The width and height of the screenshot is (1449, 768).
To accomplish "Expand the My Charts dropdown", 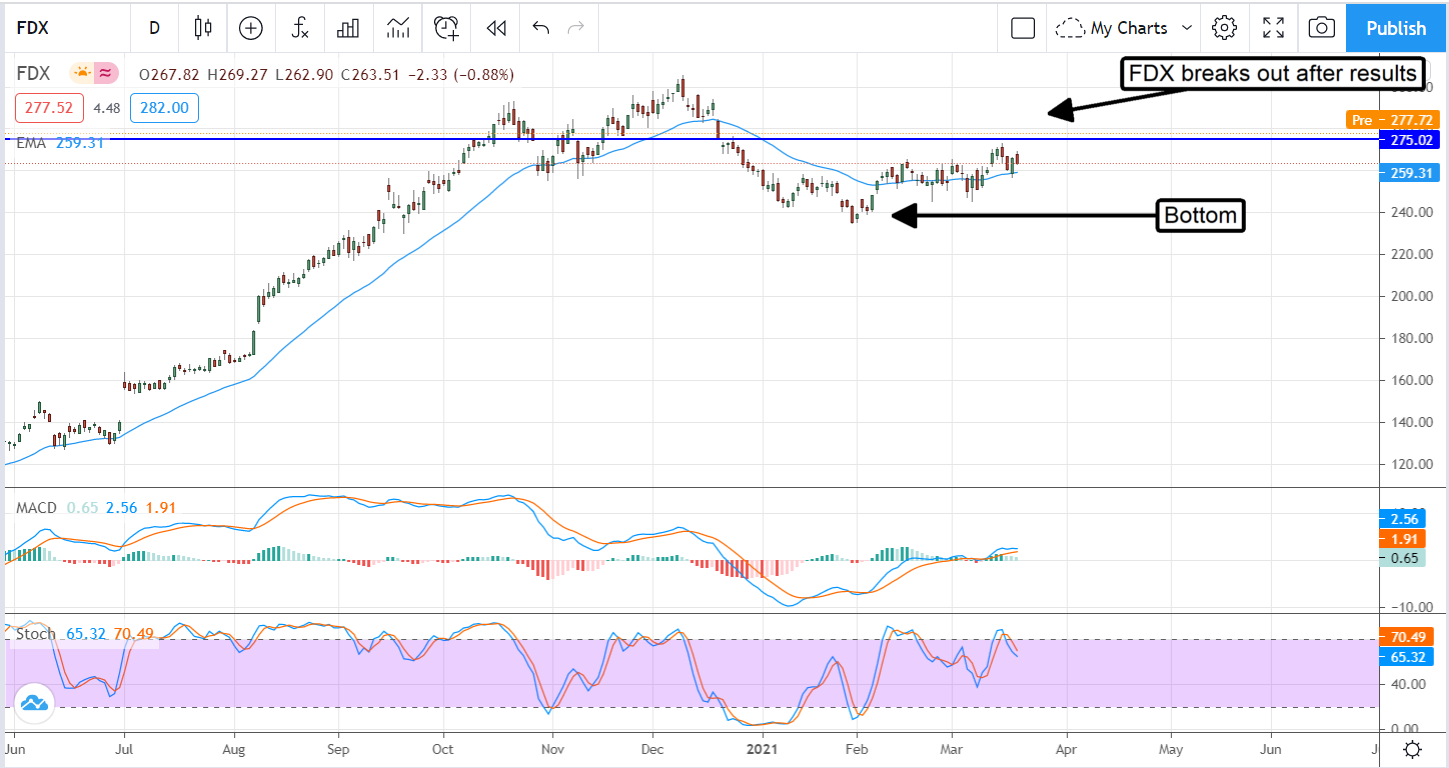I will 1125,28.
